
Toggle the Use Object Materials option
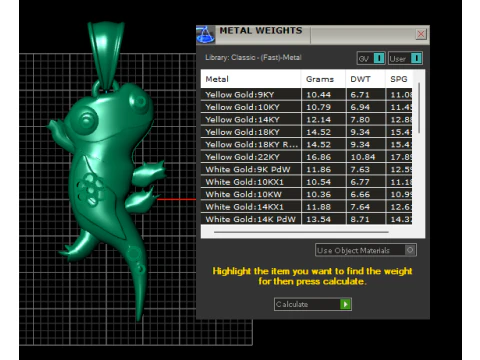click(366, 250)
